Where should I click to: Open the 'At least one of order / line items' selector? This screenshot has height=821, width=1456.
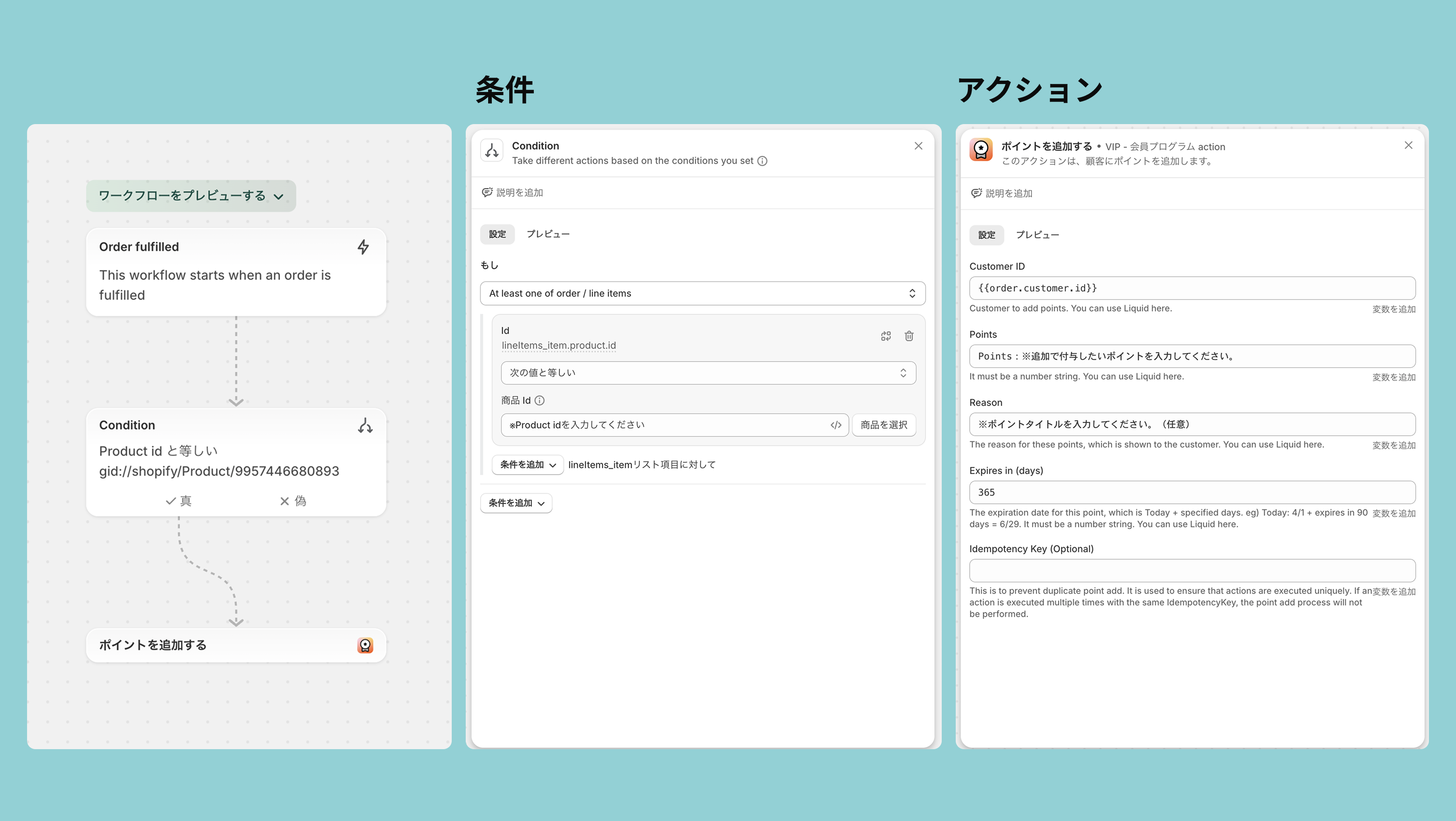[702, 293]
